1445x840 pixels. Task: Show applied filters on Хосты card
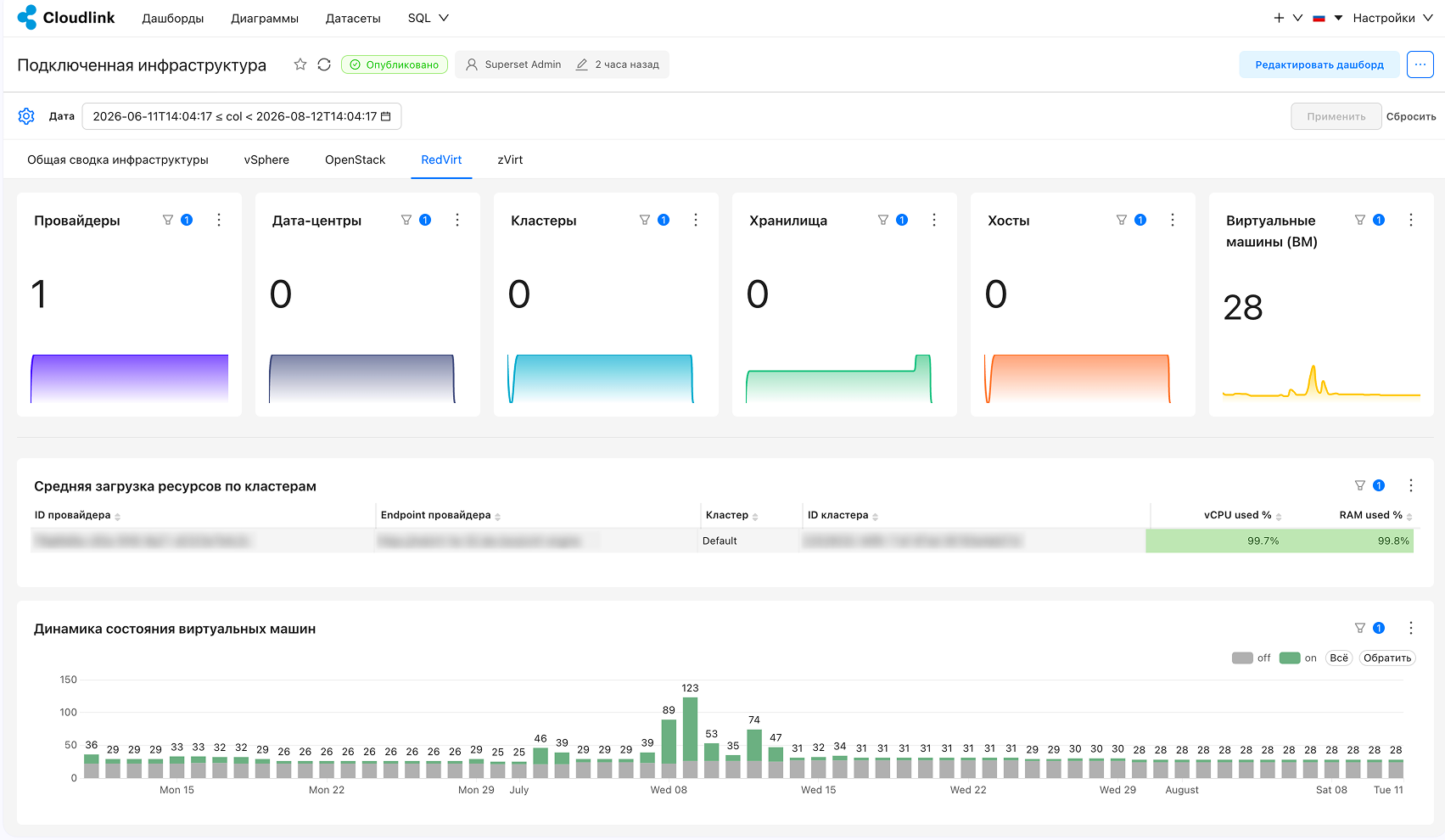coord(1131,220)
